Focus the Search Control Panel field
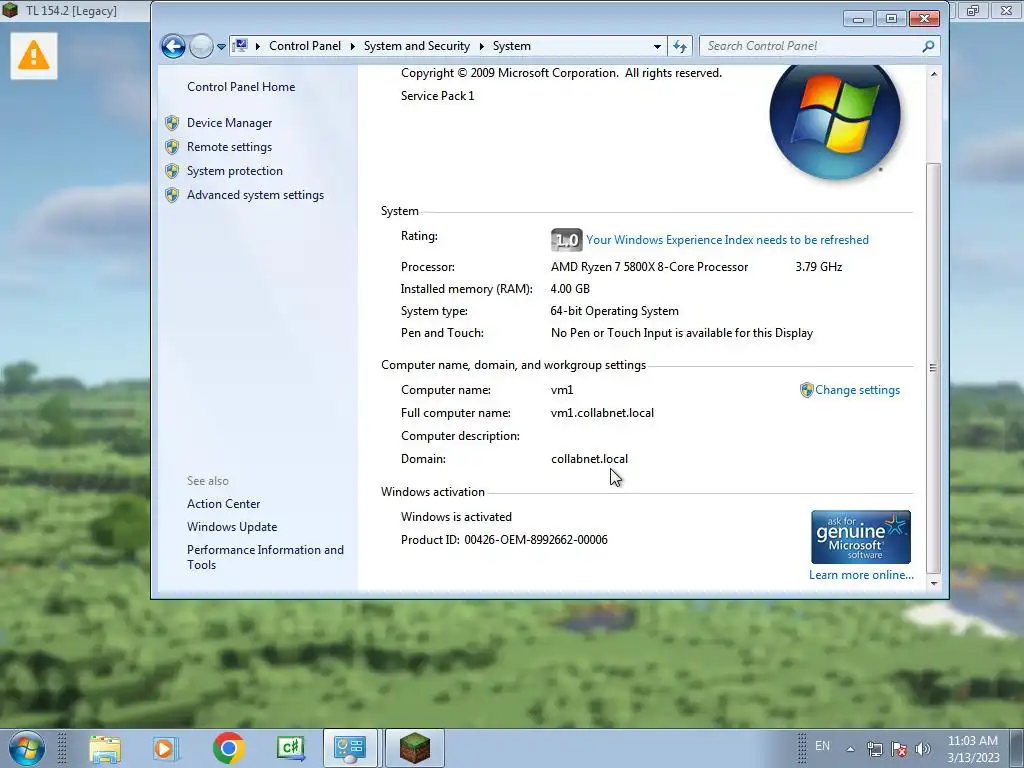Viewport: 1024px width, 768px height. (810, 46)
